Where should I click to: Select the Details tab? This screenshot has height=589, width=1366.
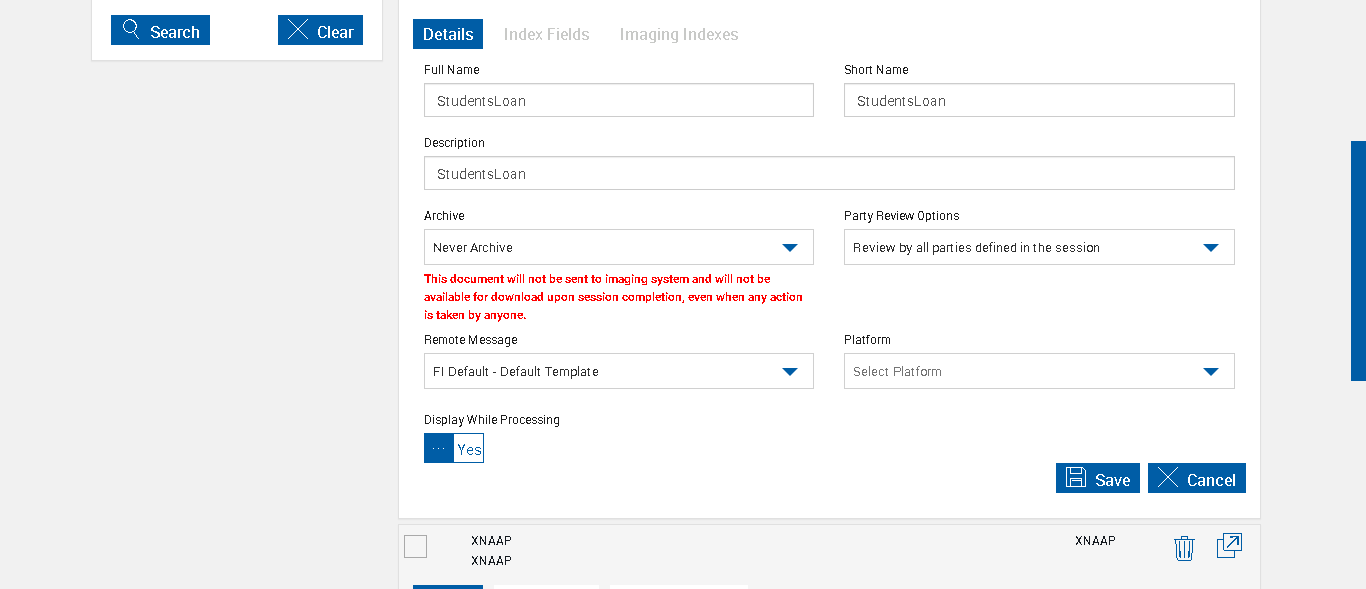pos(448,34)
